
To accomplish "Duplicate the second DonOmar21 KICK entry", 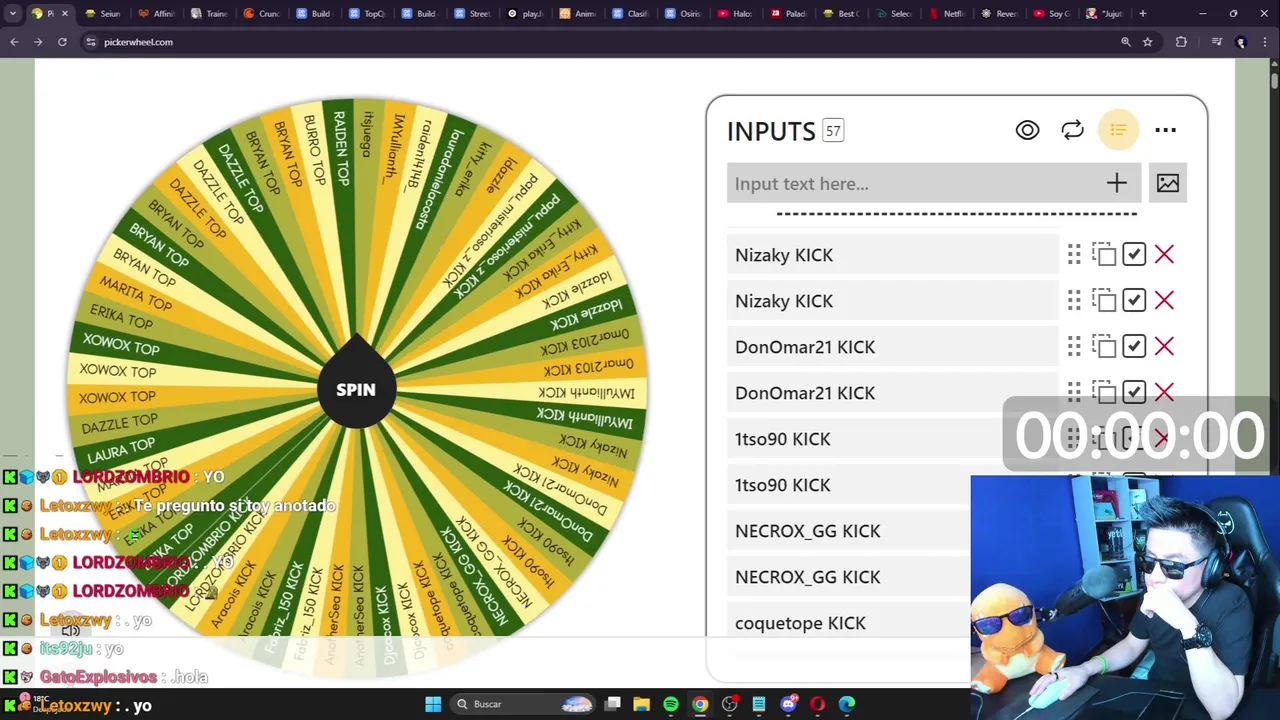I will [x=1104, y=392].
